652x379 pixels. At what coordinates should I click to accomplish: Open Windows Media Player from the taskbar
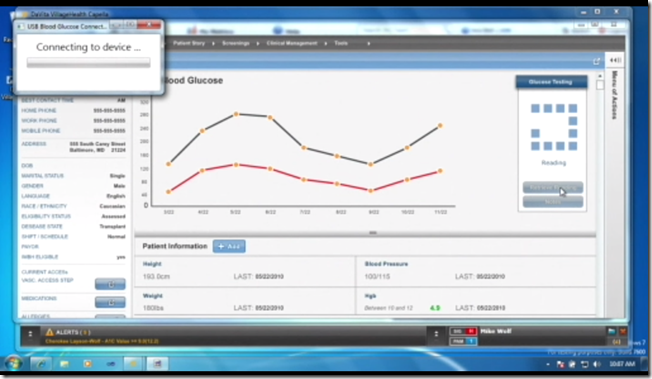(87, 364)
